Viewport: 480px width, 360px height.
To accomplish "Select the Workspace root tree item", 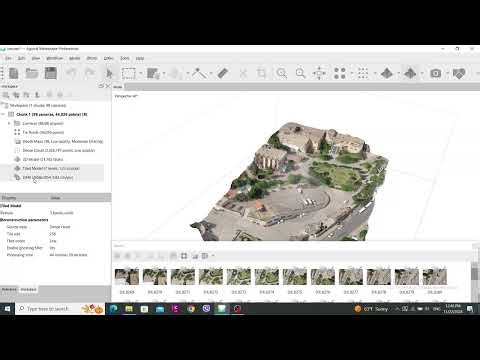I will coord(38,105).
